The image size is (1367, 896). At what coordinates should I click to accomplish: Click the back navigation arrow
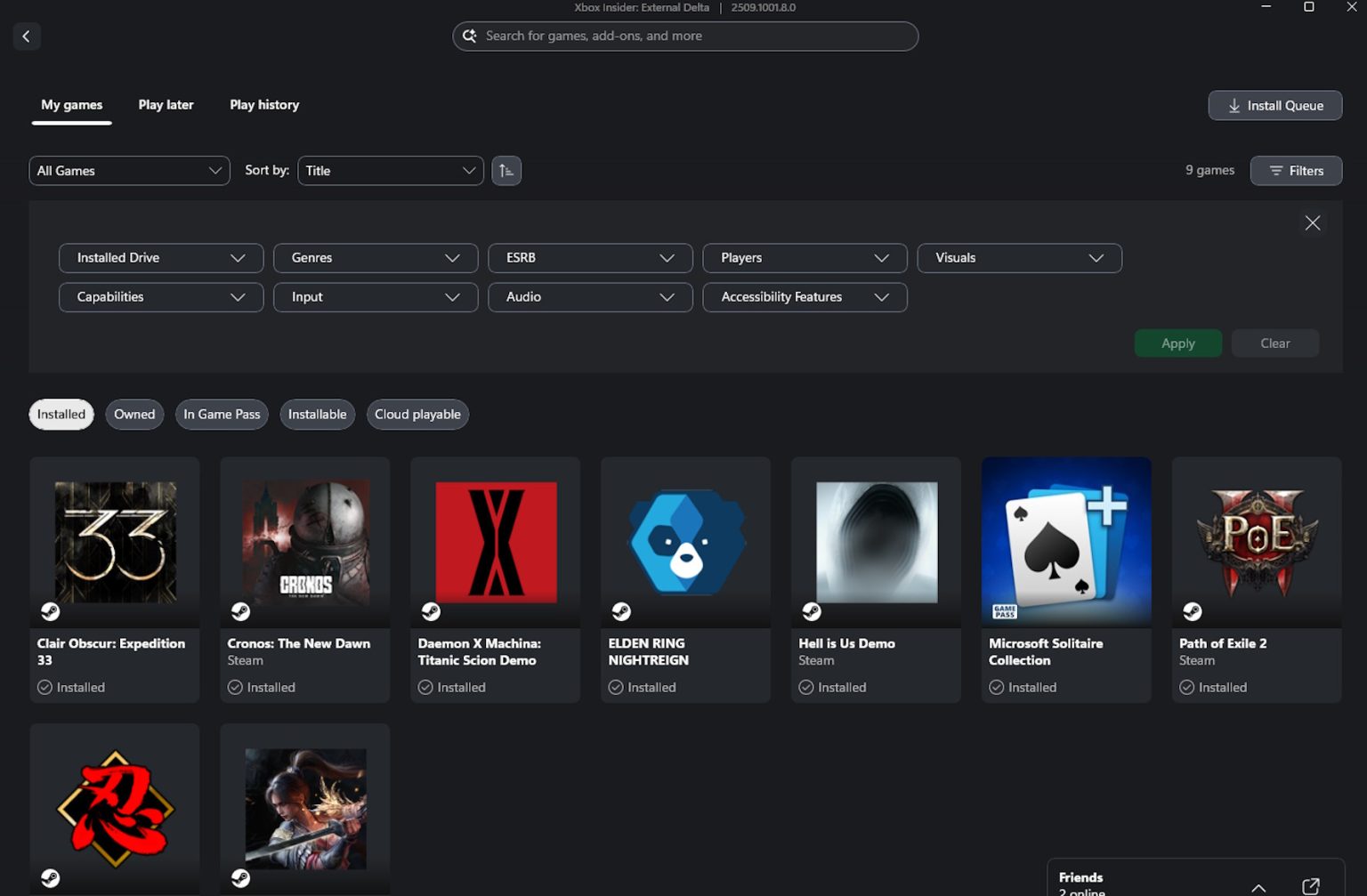27,36
